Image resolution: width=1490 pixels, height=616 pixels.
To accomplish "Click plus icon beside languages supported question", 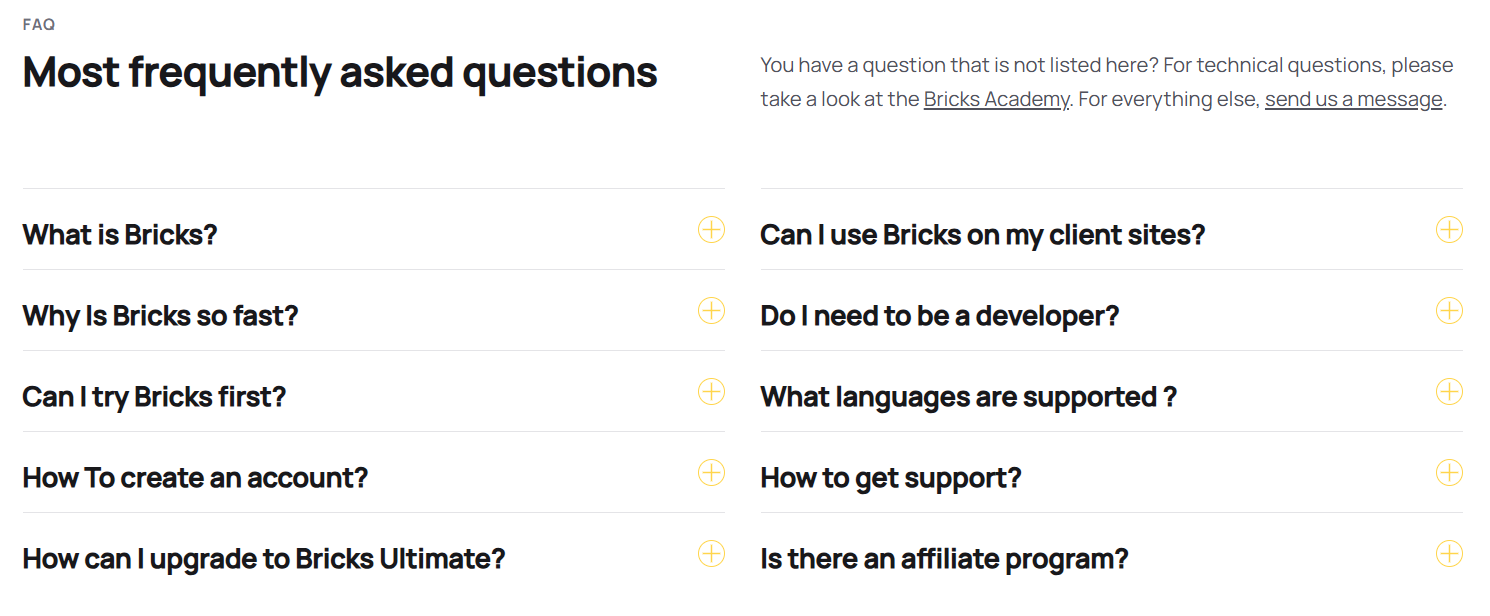I will [x=1449, y=392].
